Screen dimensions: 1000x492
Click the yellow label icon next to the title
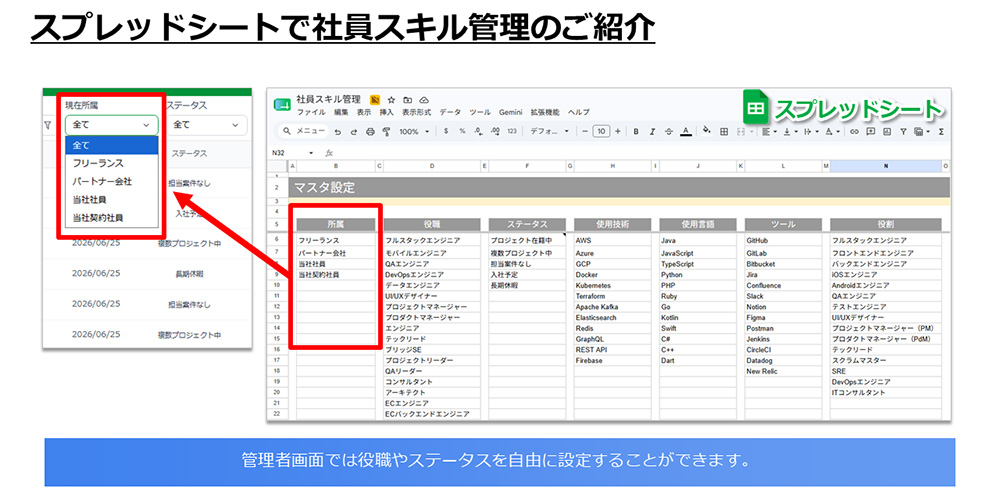coord(375,100)
